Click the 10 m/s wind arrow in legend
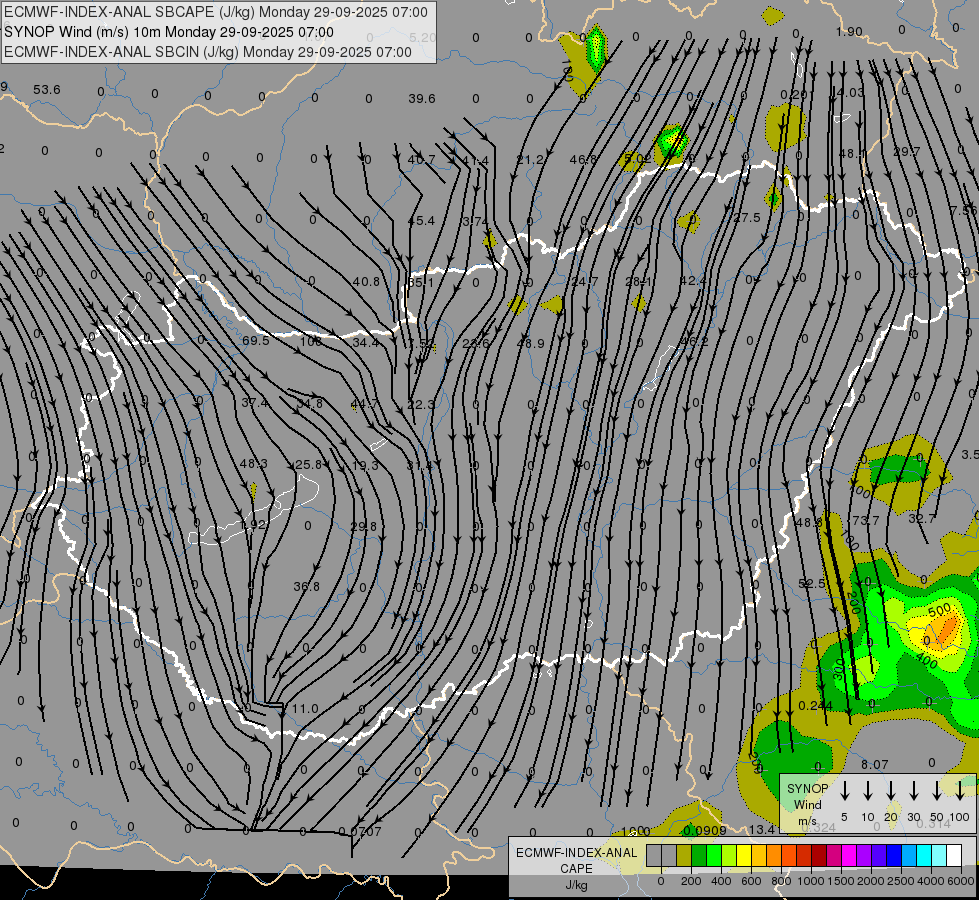The image size is (979, 900). [868, 791]
